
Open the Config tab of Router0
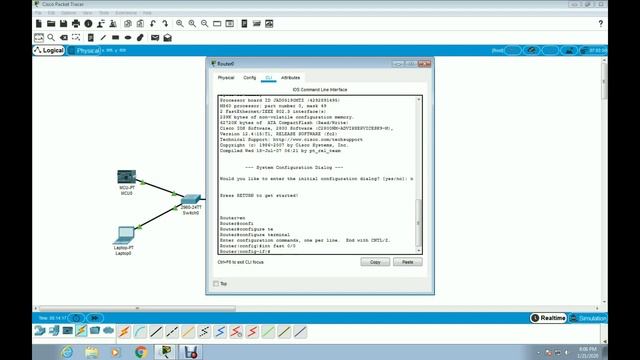[x=249, y=78]
